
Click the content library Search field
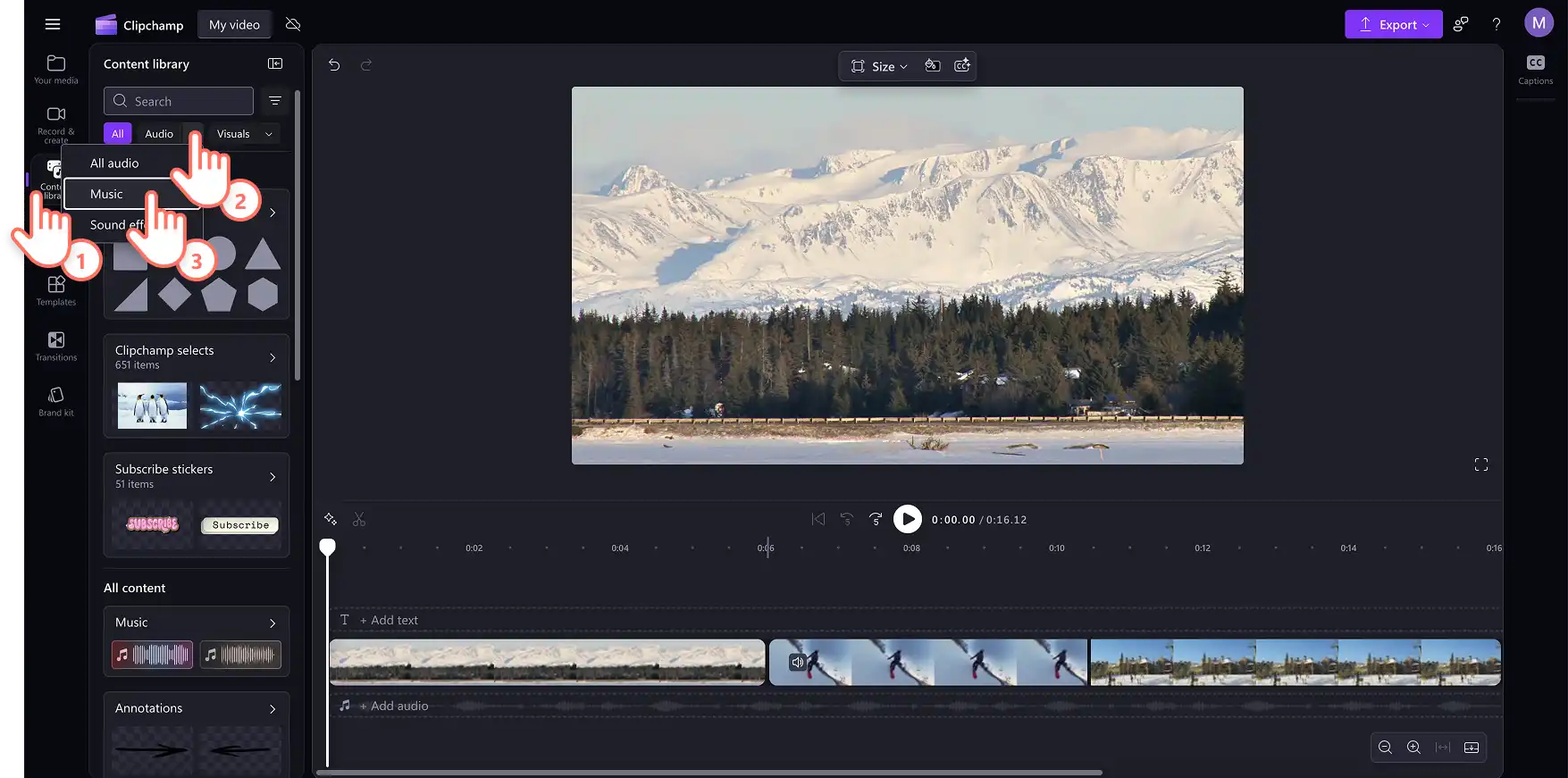pyautogui.click(x=179, y=101)
